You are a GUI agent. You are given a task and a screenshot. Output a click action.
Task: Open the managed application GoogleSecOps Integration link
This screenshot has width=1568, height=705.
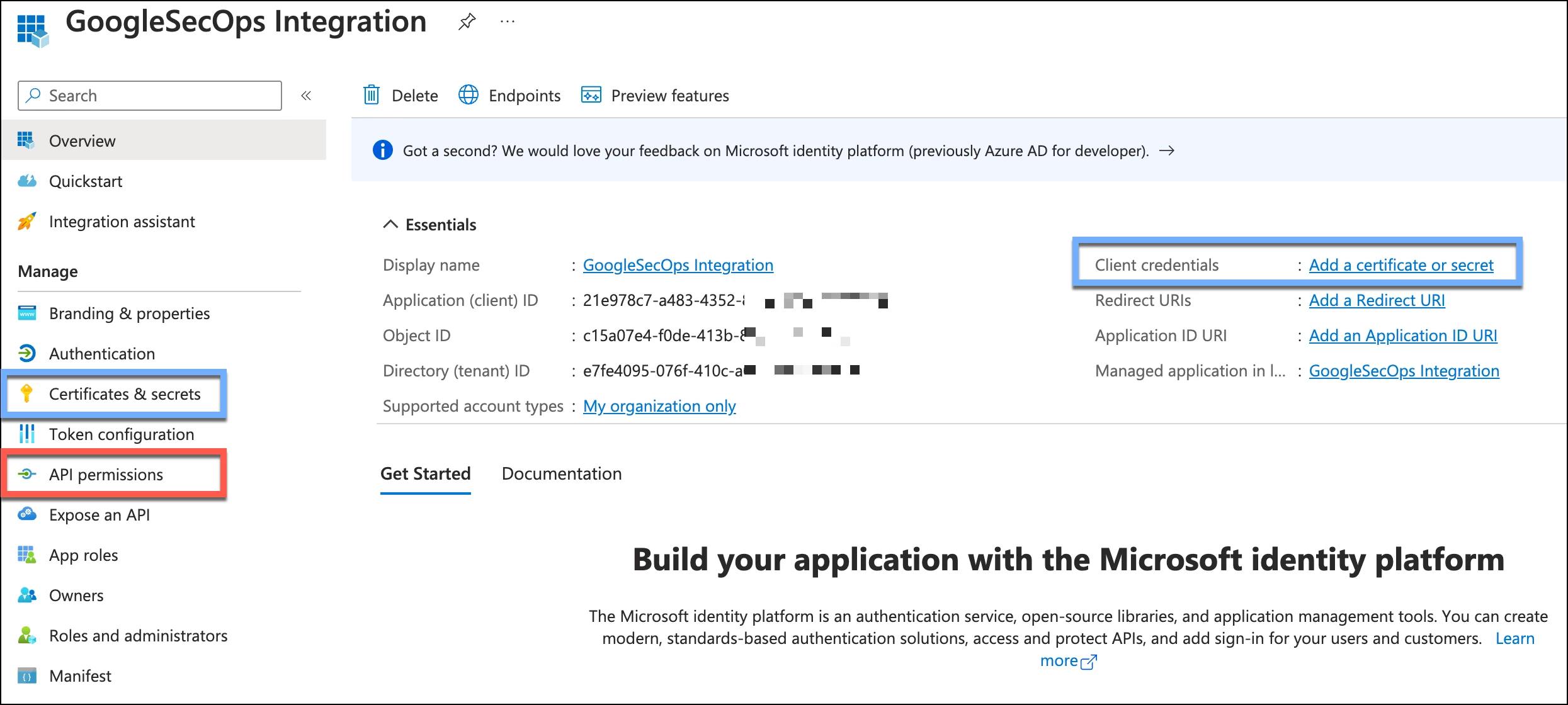point(1404,371)
